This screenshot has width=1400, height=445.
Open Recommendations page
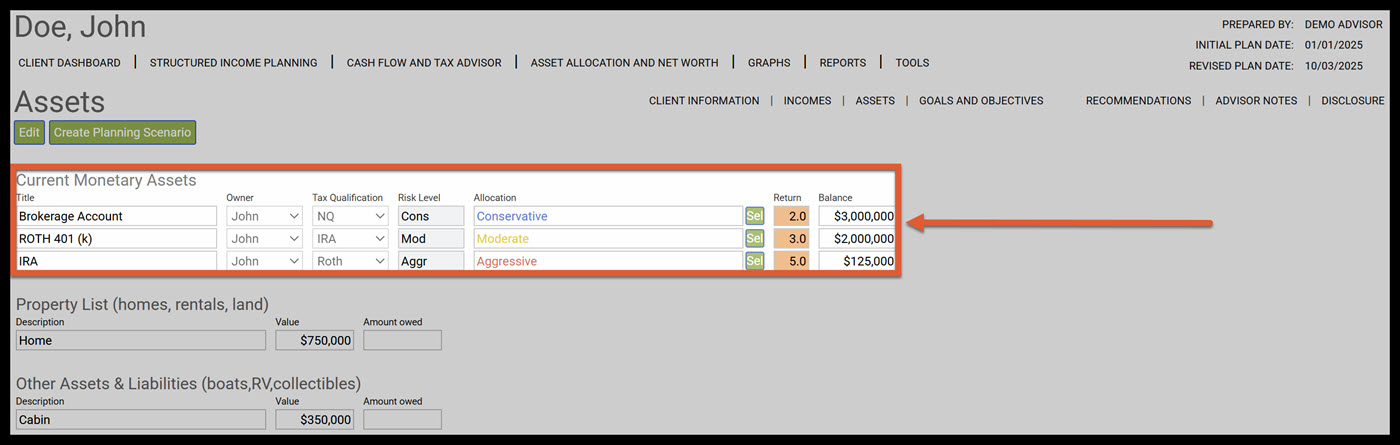1138,101
